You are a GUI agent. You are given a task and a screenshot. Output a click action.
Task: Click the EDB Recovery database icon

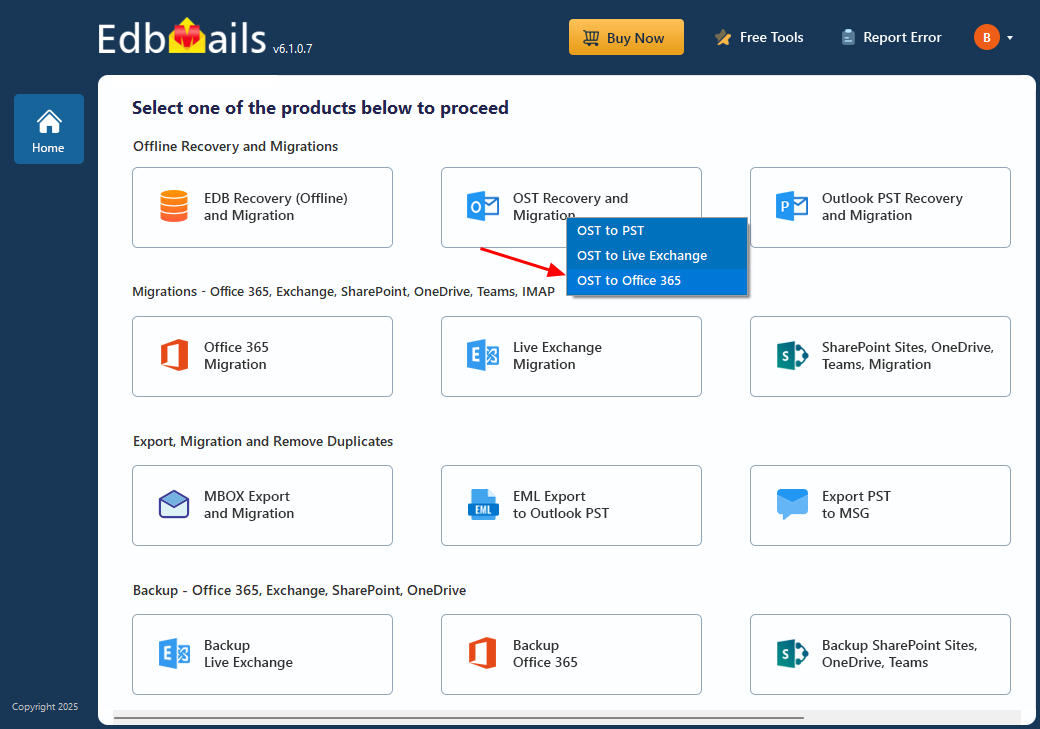[174, 206]
